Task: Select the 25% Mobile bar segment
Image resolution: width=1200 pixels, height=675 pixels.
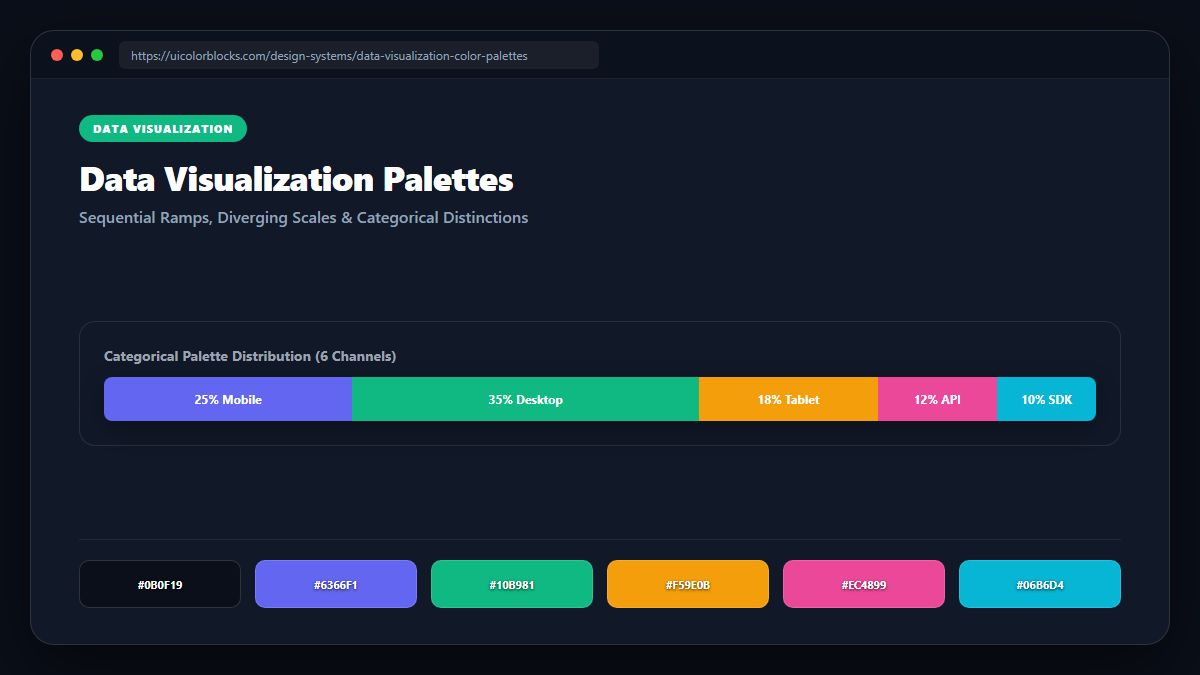Action: pos(228,399)
